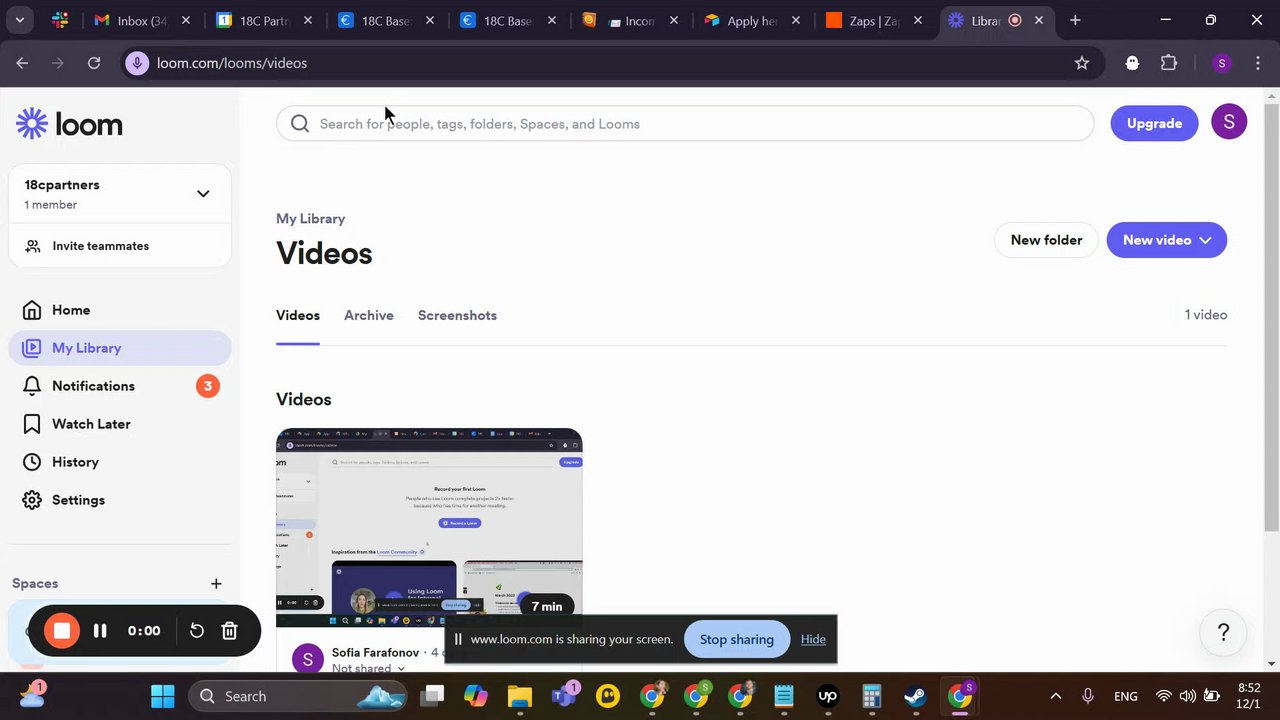
Task: Click the Loom logo
Action: click(x=69, y=124)
